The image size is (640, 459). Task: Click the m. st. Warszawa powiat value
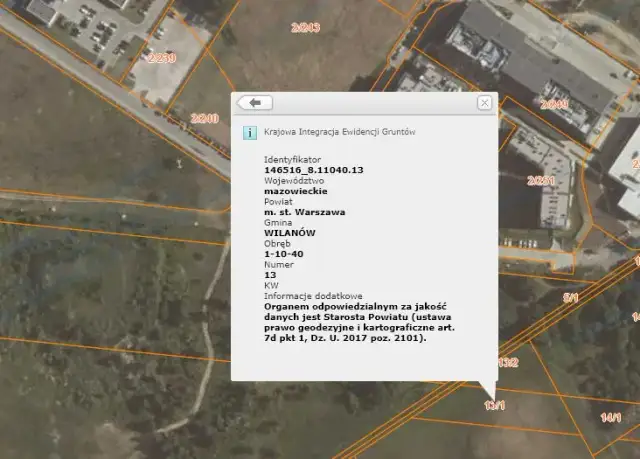tap(304, 212)
